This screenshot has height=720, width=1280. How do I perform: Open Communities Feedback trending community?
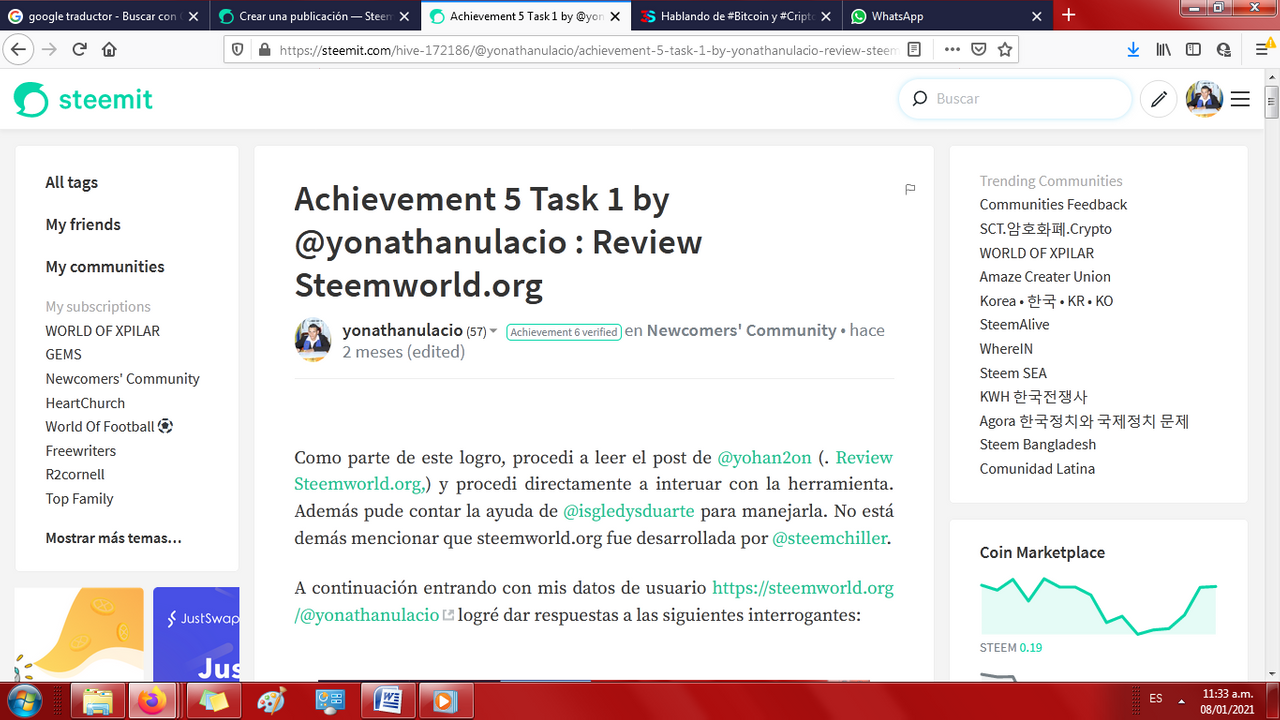click(1053, 204)
